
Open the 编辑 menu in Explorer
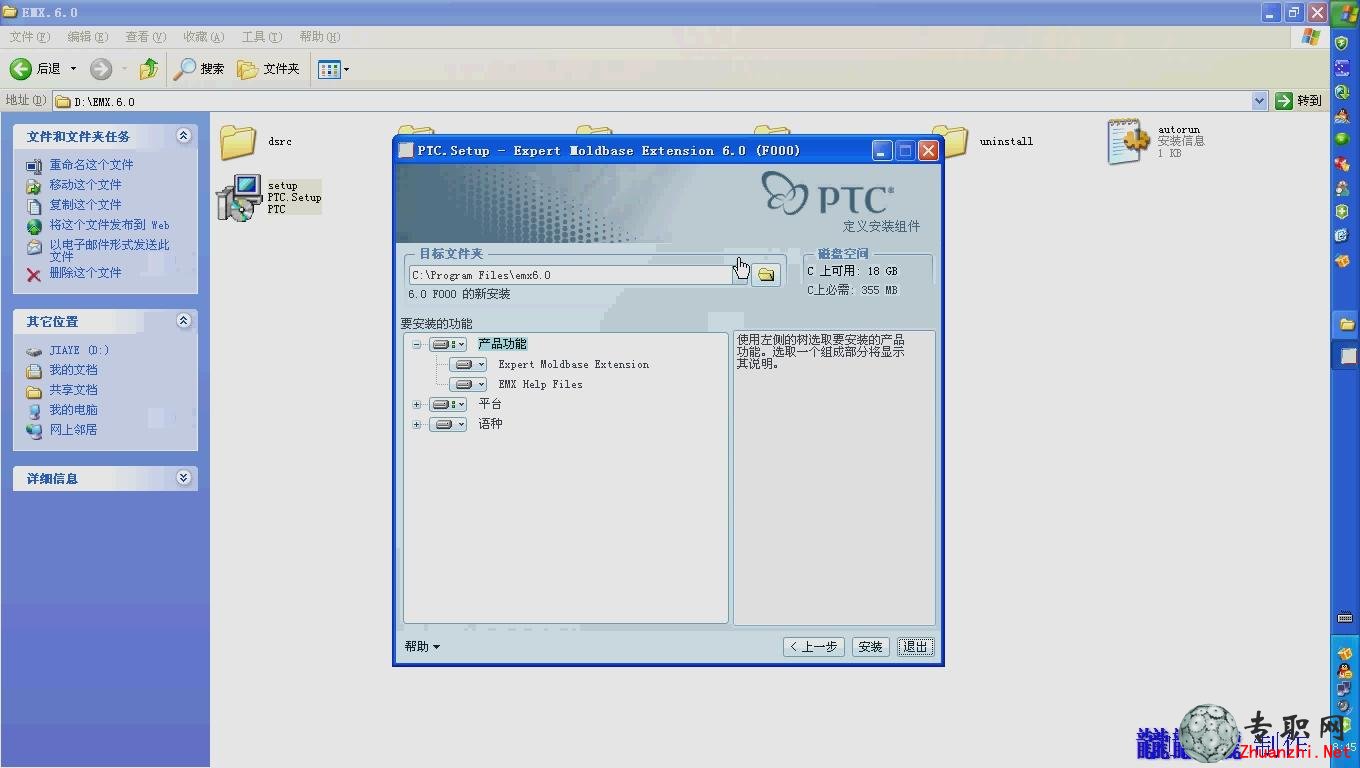(x=87, y=37)
